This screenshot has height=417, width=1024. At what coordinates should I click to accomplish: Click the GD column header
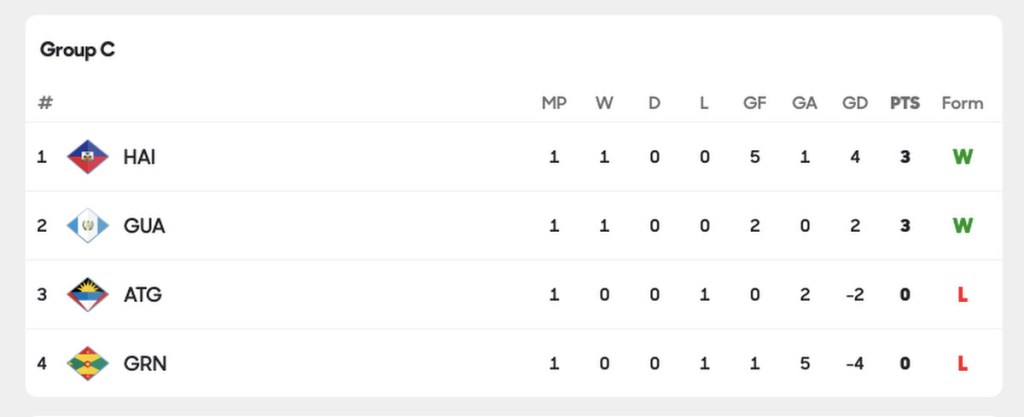pyautogui.click(x=855, y=103)
